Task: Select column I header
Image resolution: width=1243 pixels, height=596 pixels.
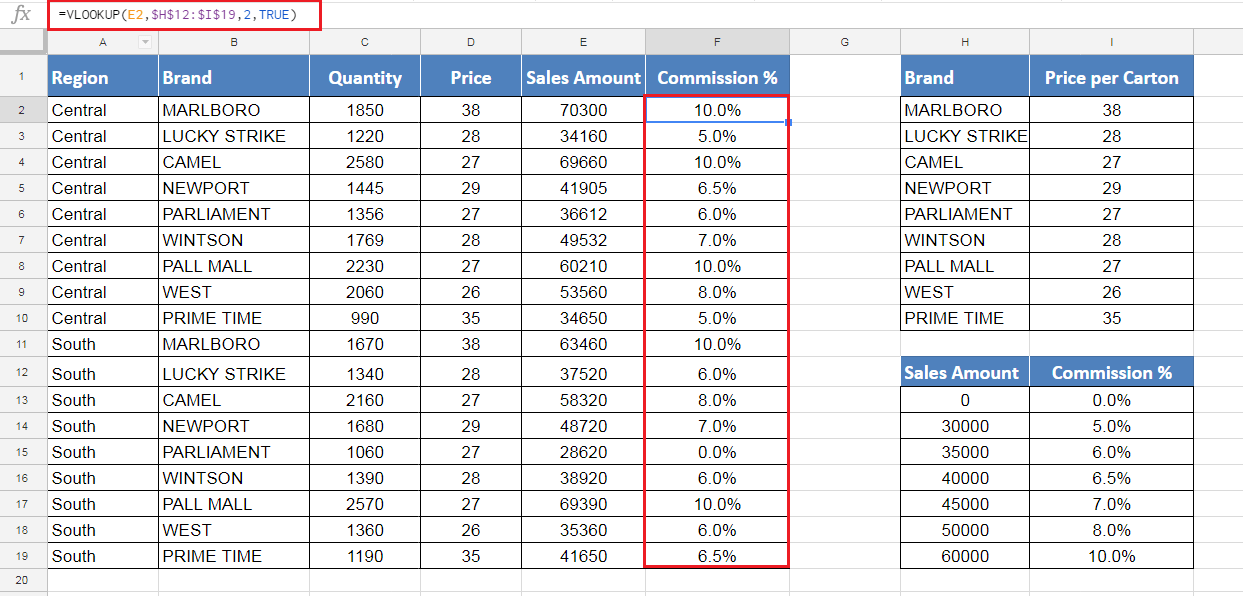Action: pos(1111,42)
